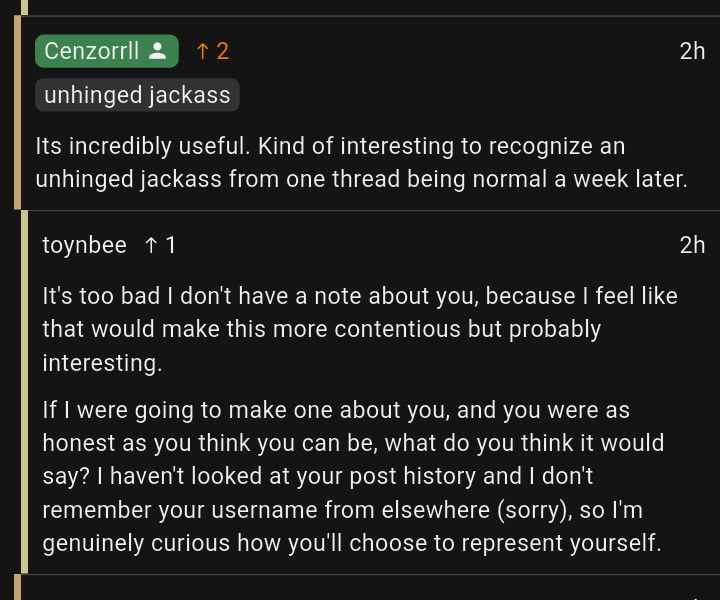Click the score 1 next to toynbee
The height and width of the screenshot is (600, 720).
point(170,245)
